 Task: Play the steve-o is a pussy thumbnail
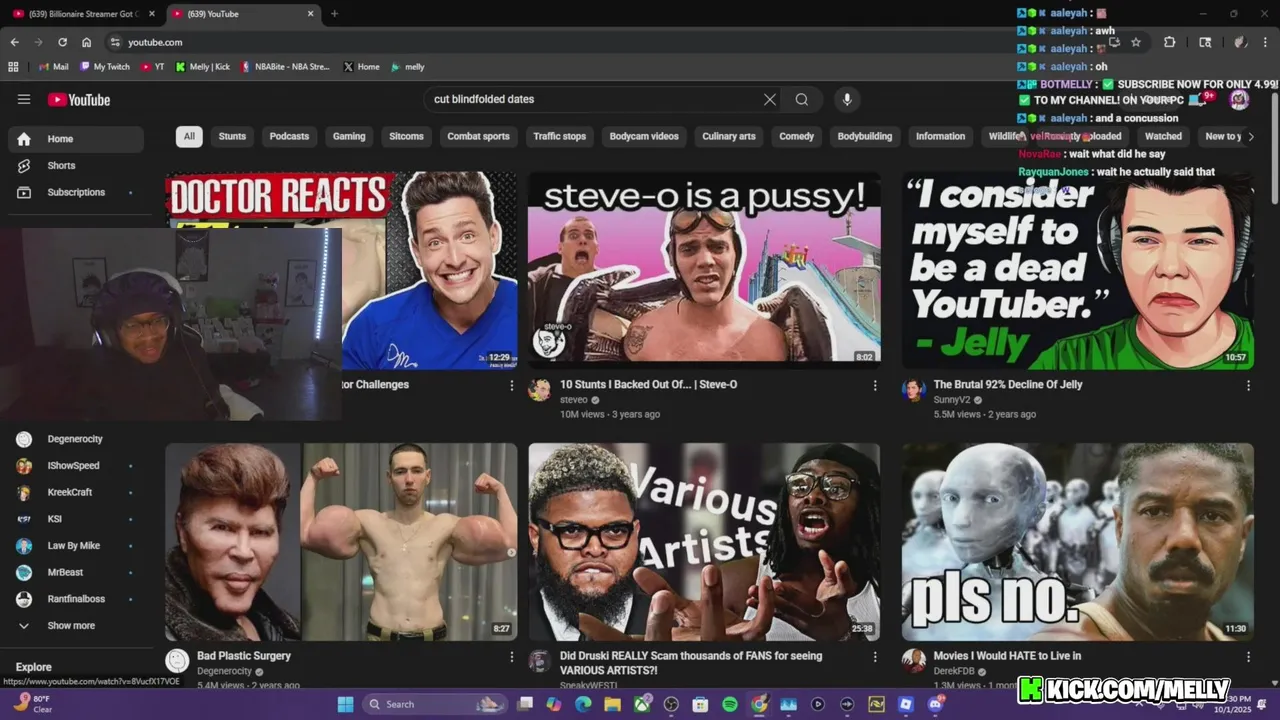coord(704,270)
